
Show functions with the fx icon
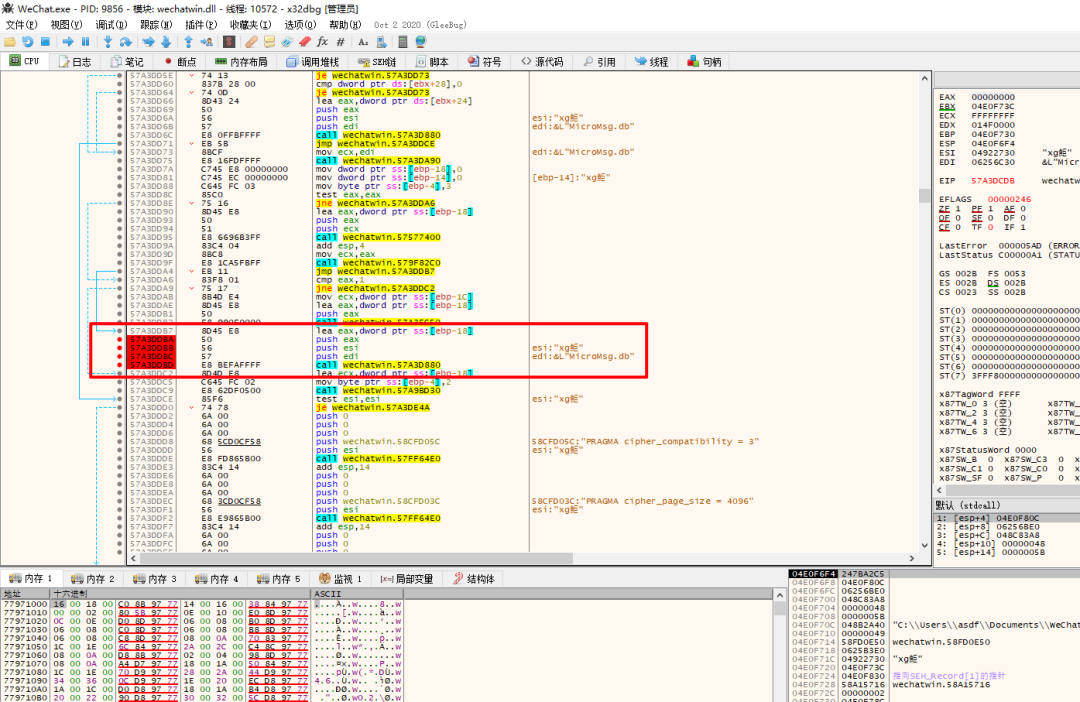pyautogui.click(x=322, y=42)
